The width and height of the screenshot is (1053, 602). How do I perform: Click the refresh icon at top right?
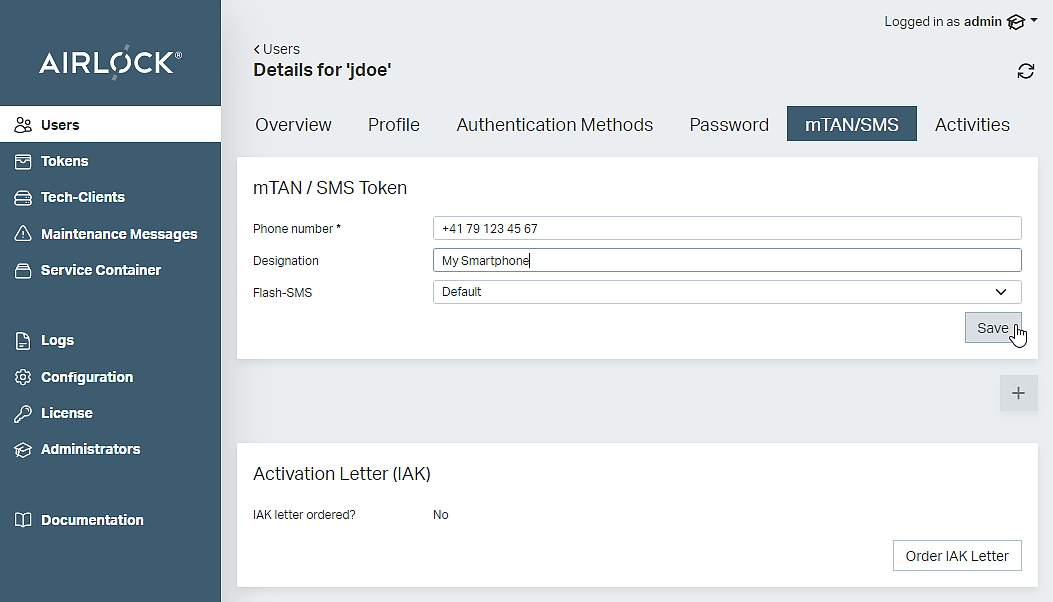click(x=1025, y=71)
